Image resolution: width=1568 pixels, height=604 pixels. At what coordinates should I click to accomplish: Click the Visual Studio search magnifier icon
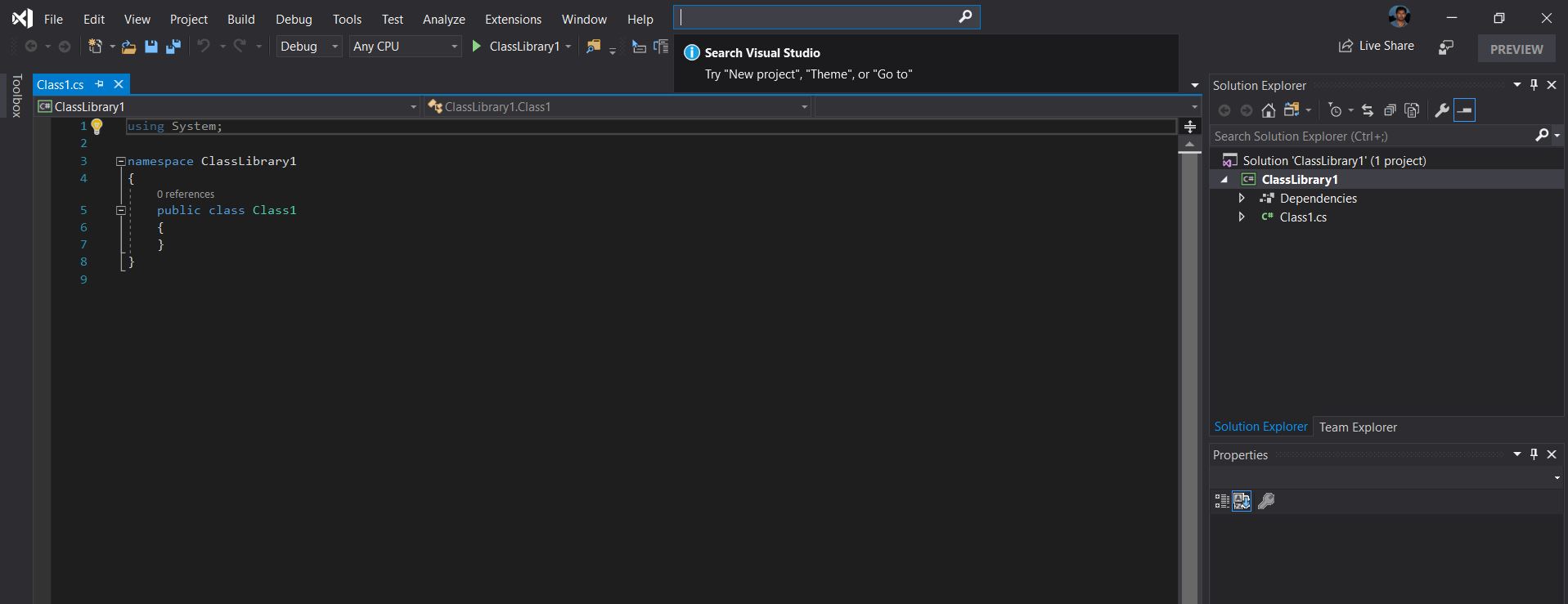tap(965, 16)
